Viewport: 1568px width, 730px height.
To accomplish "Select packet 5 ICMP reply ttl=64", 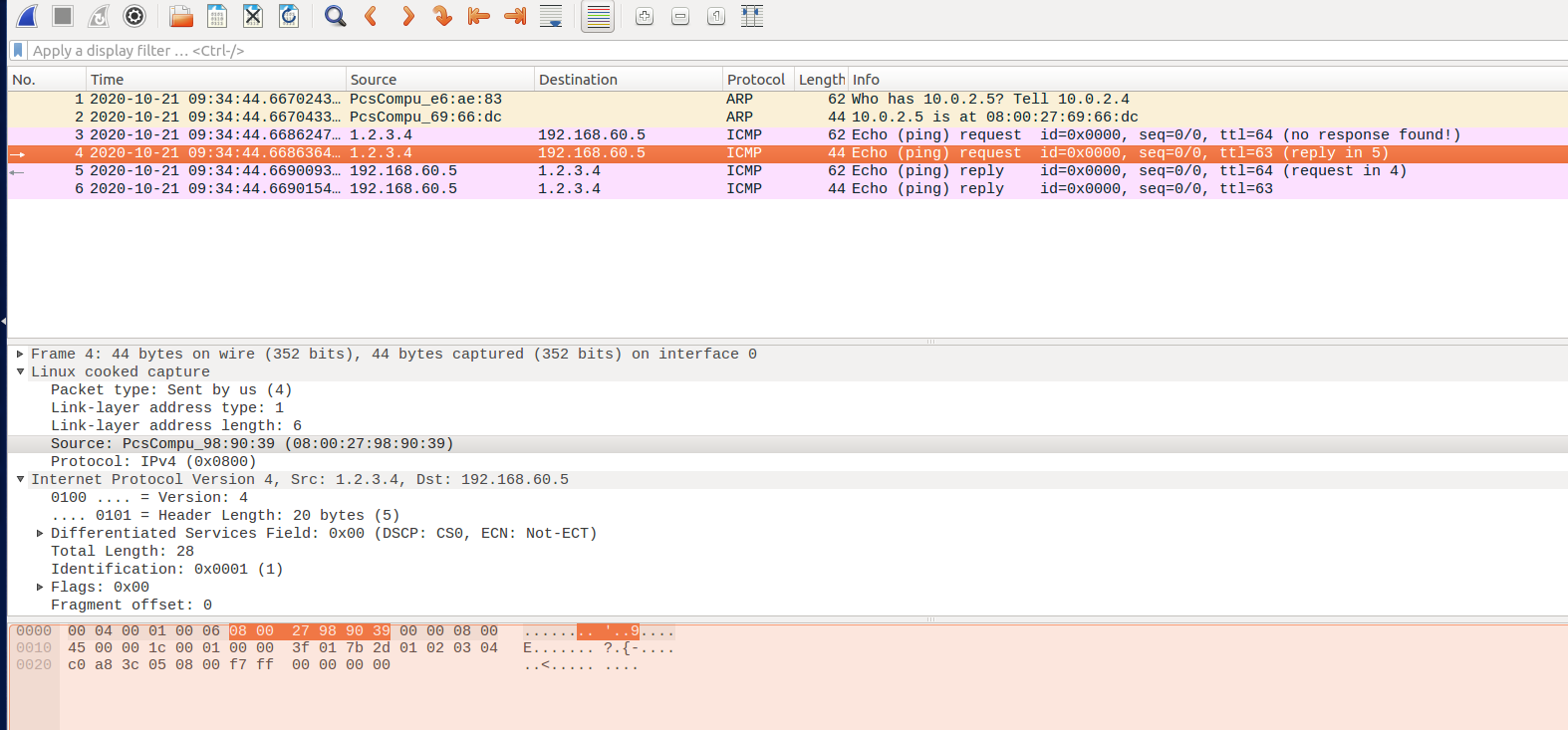I will pos(787,171).
